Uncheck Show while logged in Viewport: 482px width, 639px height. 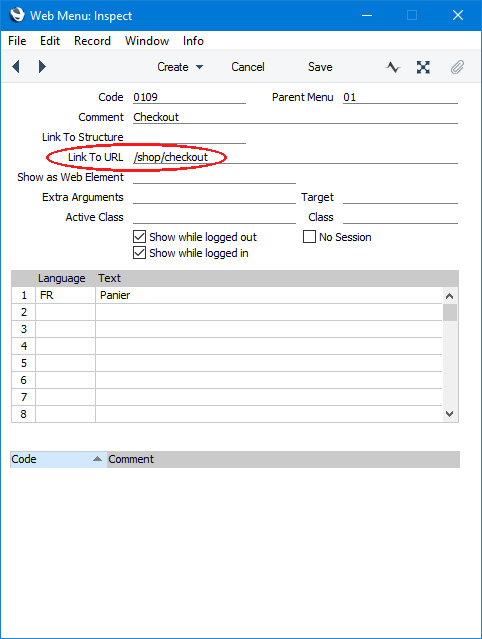pos(139,253)
